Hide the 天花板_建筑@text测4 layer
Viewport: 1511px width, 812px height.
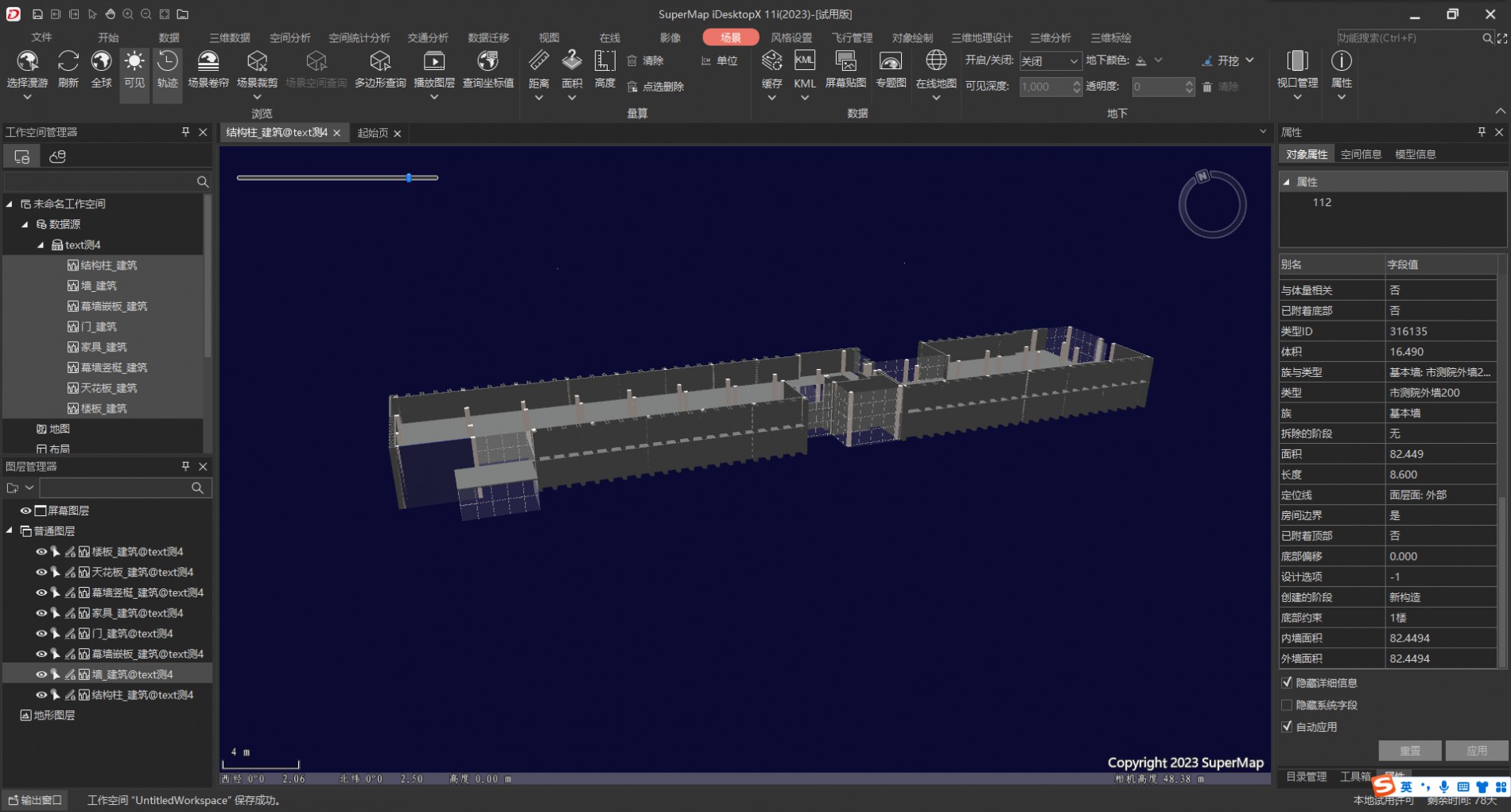coord(41,572)
